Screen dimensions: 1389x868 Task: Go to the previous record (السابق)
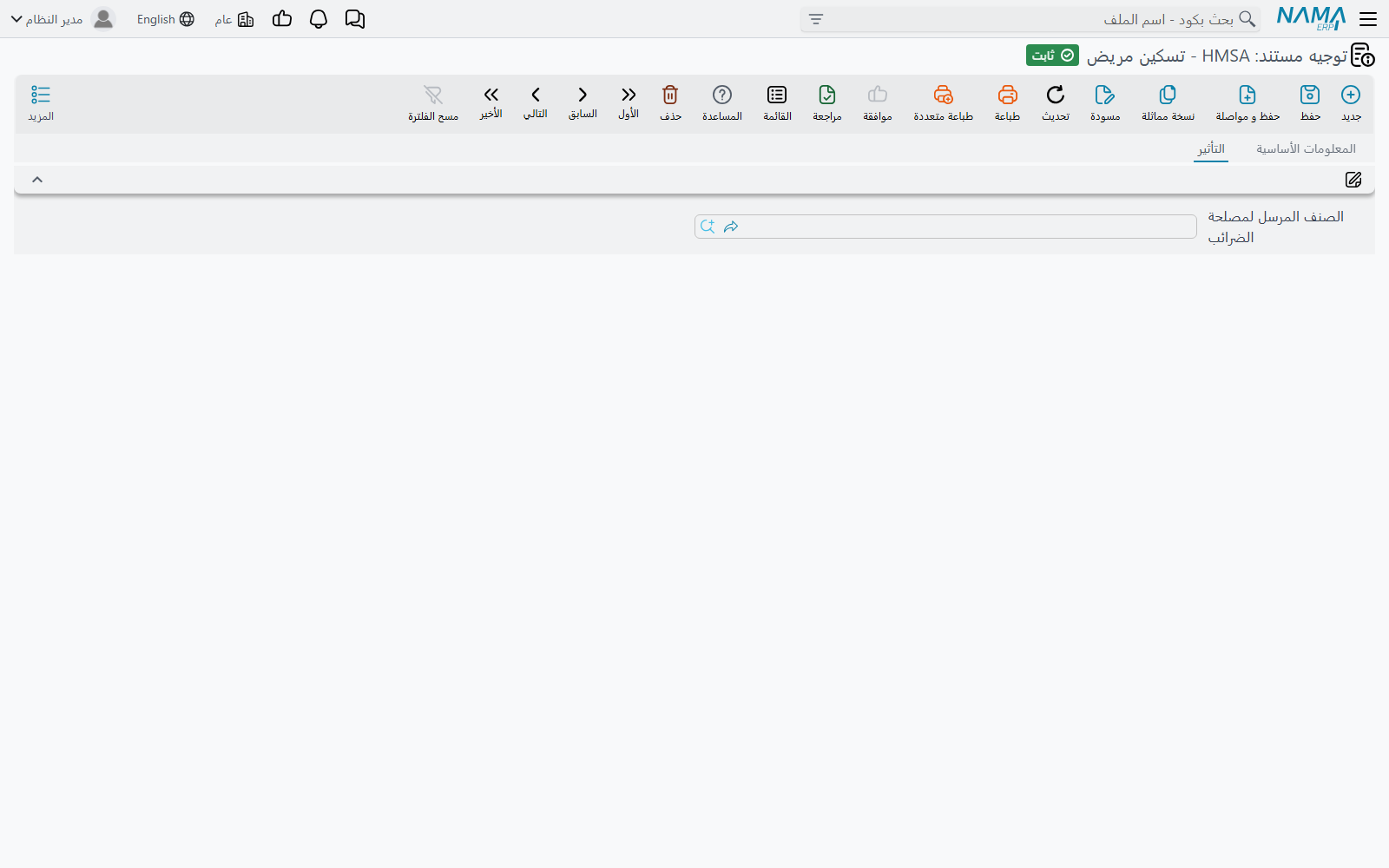pyautogui.click(x=583, y=102)
